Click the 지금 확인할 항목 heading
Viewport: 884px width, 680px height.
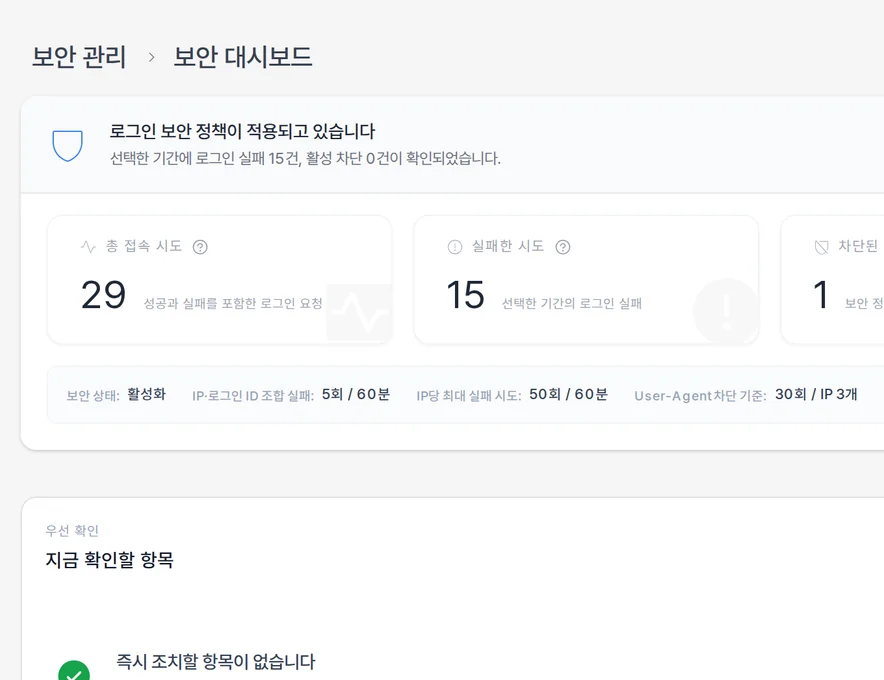click(109, 560)
